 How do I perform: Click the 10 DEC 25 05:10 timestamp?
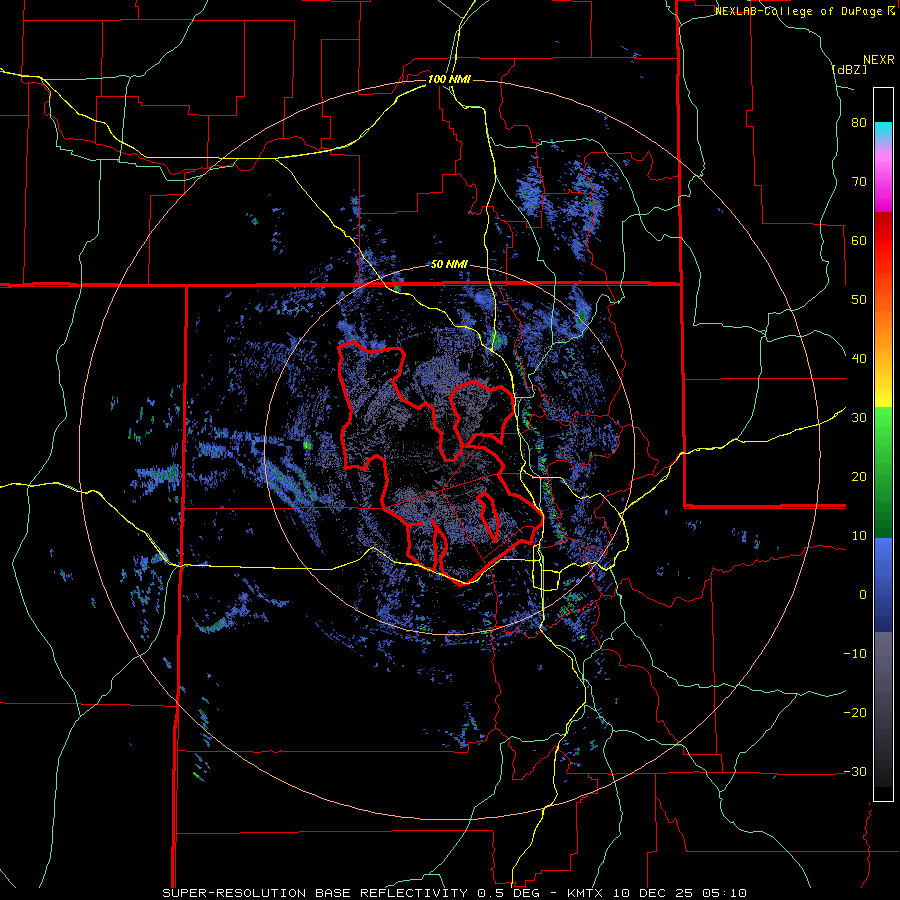tap(681, 893)
